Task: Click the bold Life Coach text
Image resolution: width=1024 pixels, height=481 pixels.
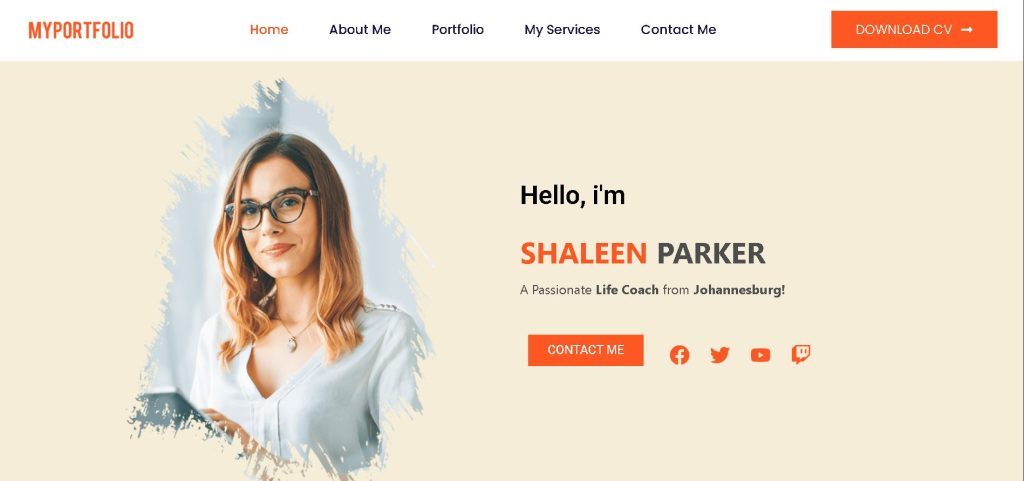Action: (x=627, y=290)
